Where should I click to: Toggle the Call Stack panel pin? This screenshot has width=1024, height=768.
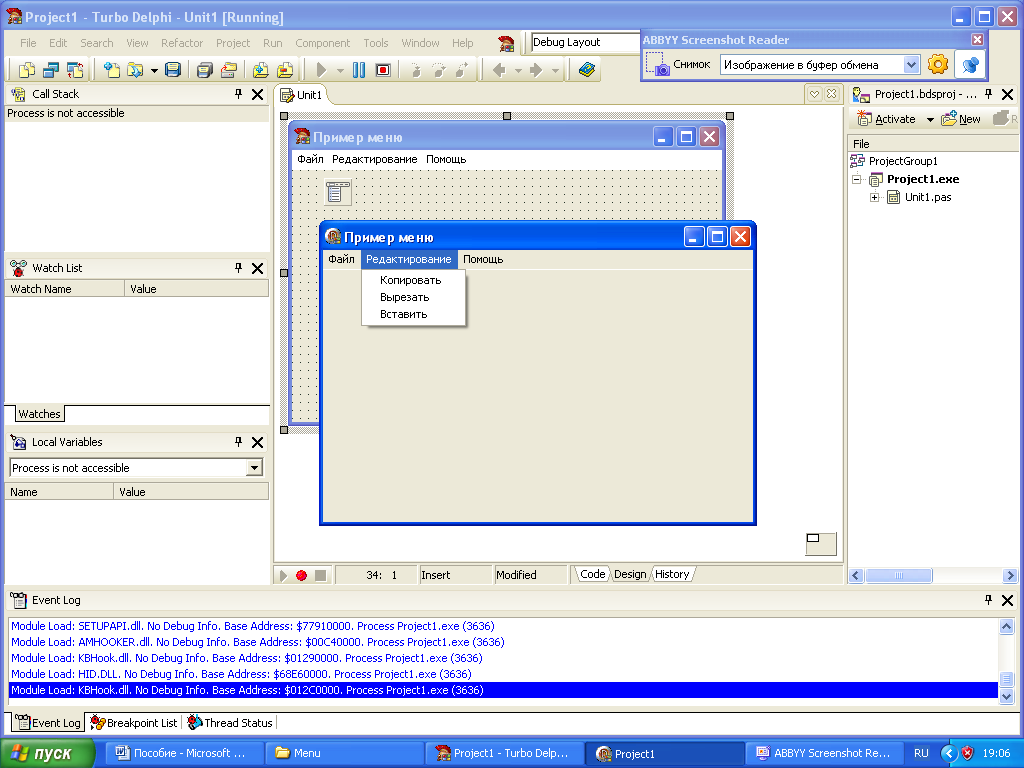click(x=238, y=94)
